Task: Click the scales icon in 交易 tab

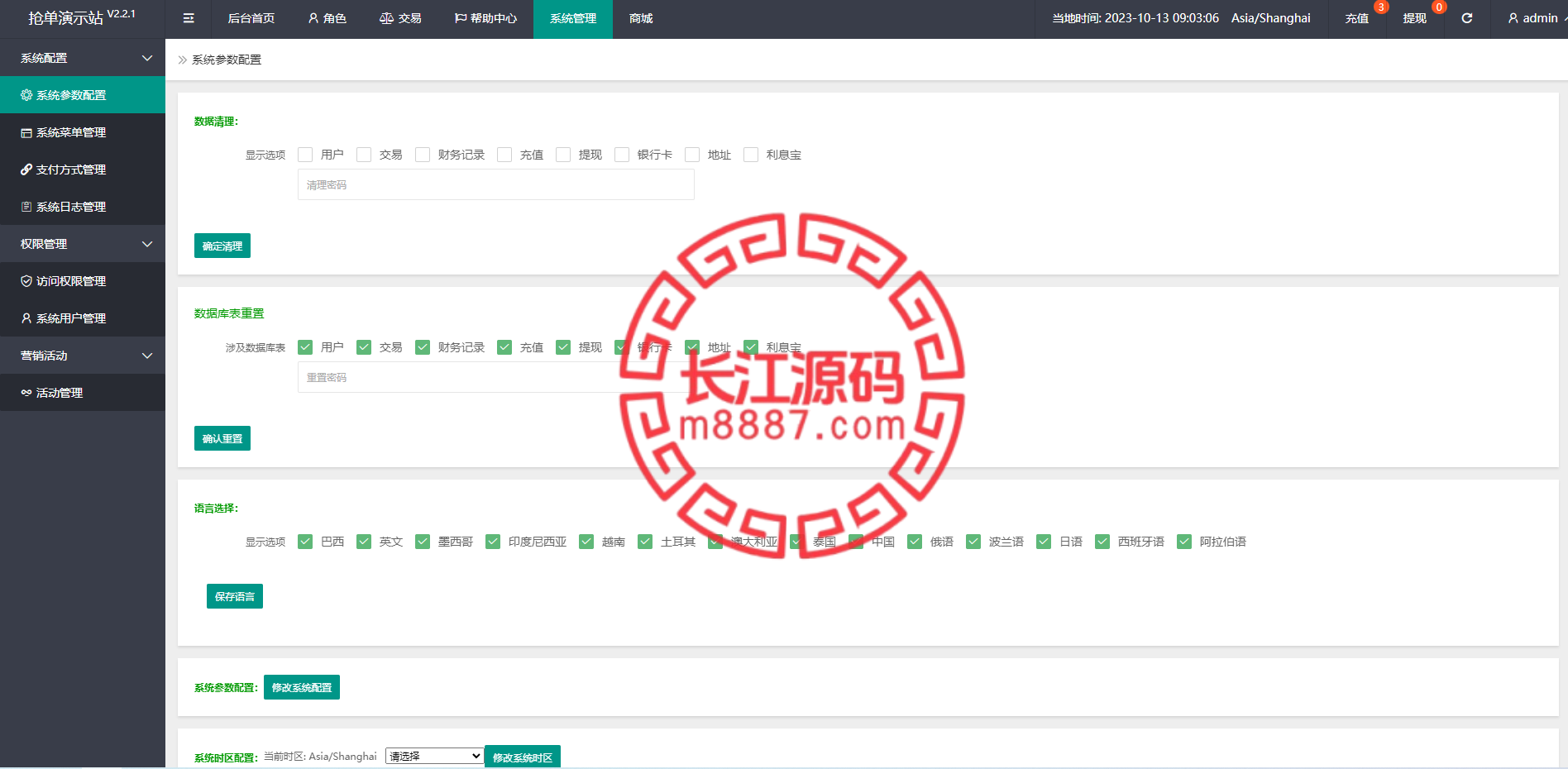Action: [x=386, y=18]
